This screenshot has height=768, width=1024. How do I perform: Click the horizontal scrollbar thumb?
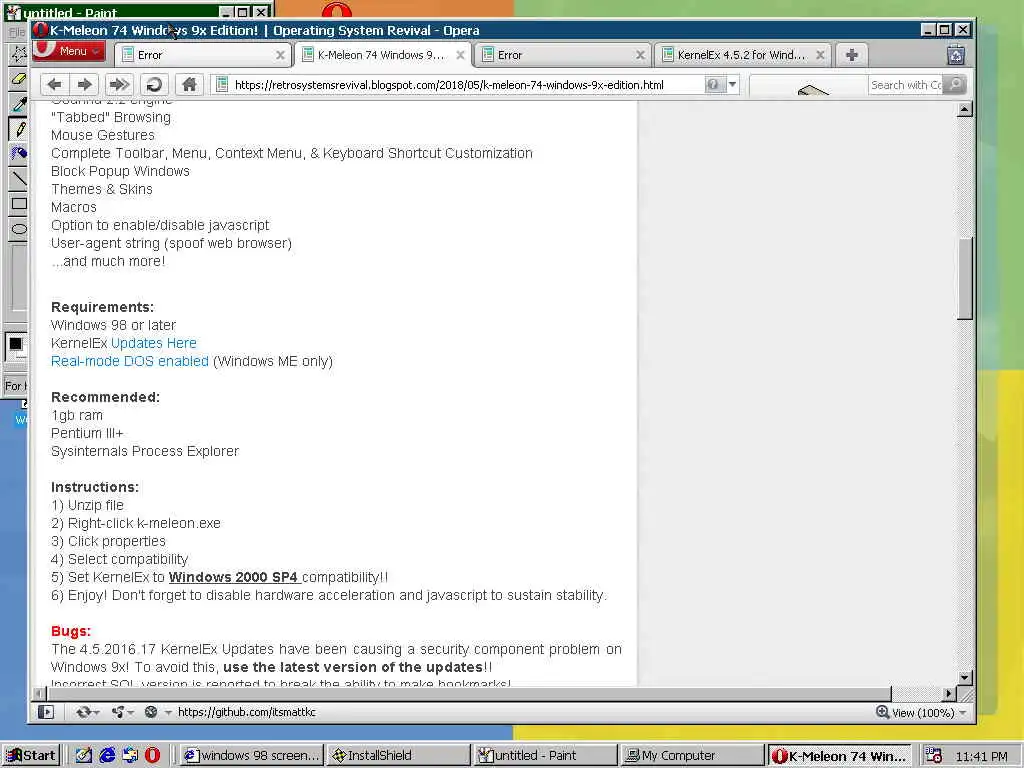pyautogui.click(x=468, y=694)
